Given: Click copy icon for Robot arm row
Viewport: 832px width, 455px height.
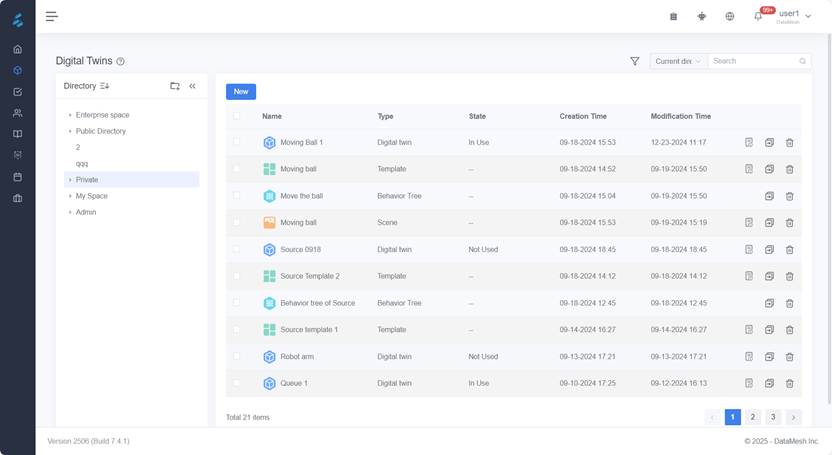Looking at the screenshot, I should (x=769, y=356).
